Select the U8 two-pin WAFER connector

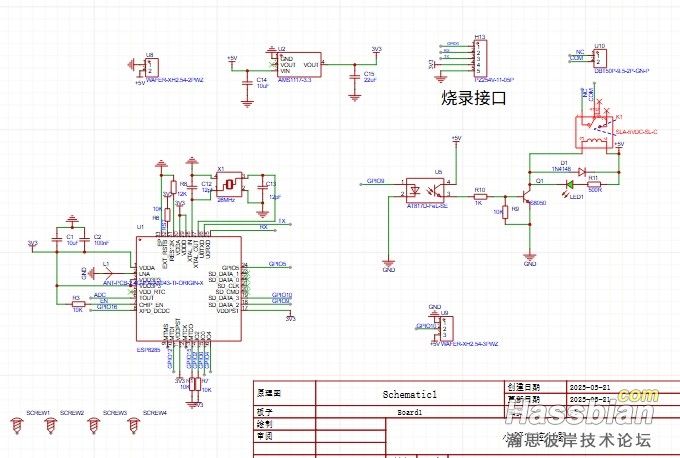(x=151, y=68)
